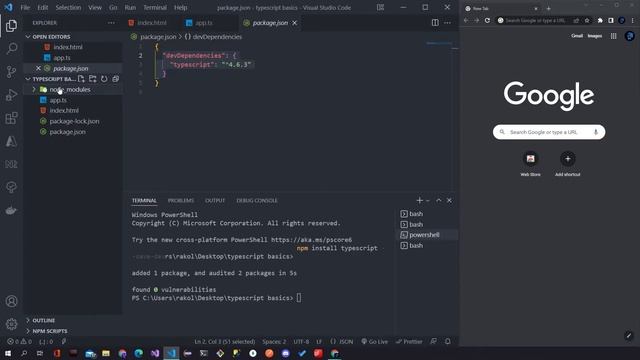Switch to the Output panel tab
The height and width of the screenshot is (360, 640).
tap(215, 200)
